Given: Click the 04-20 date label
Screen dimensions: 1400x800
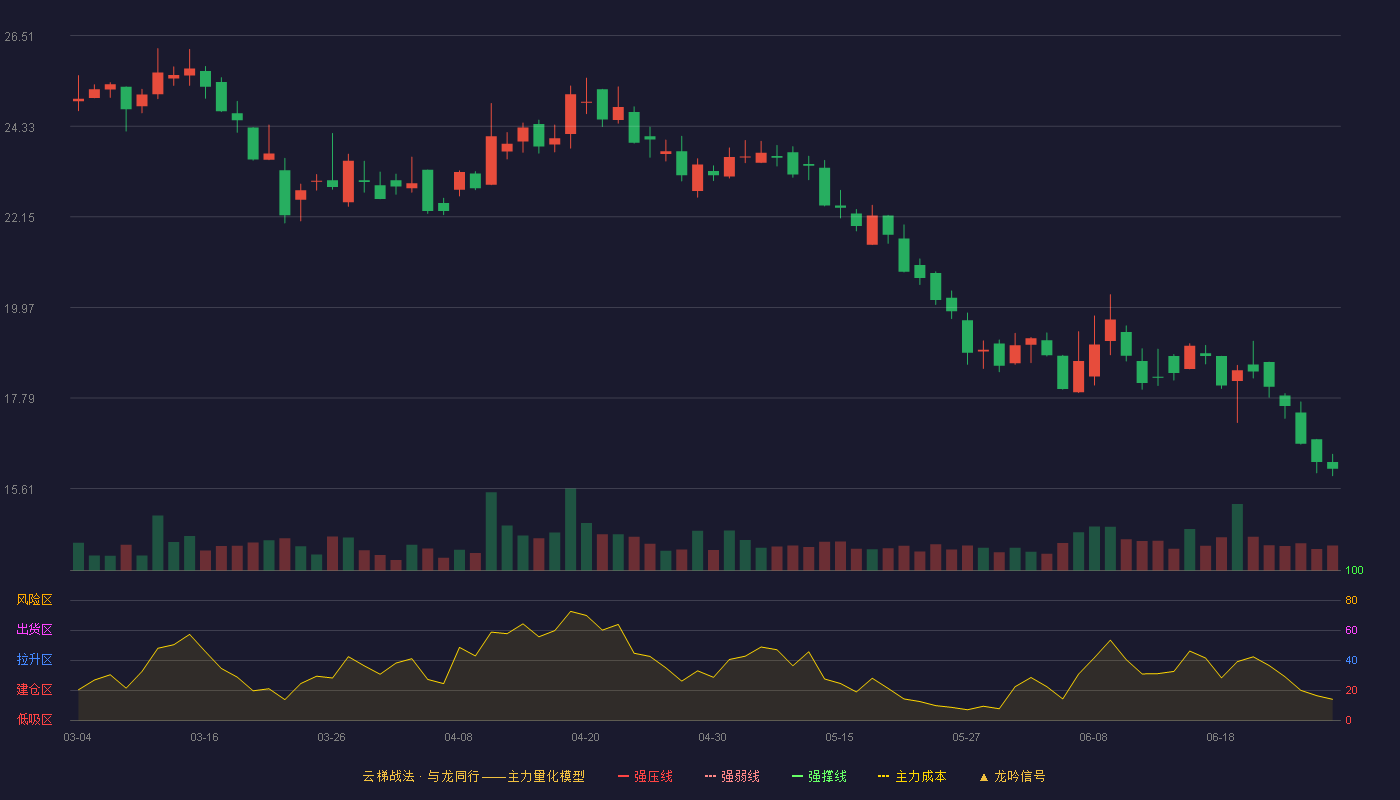Looking at the screenshot, I should click(585, 737).
